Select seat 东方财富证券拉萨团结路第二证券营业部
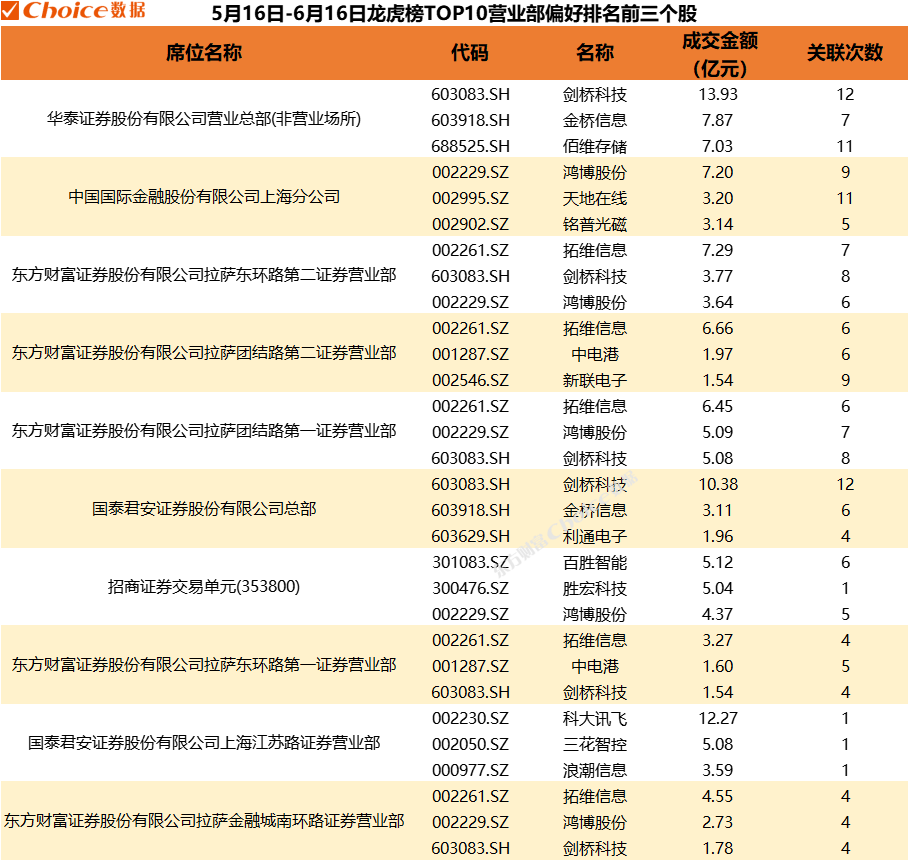The height and width of the screenshot is (860, 908). pos(204,353)
